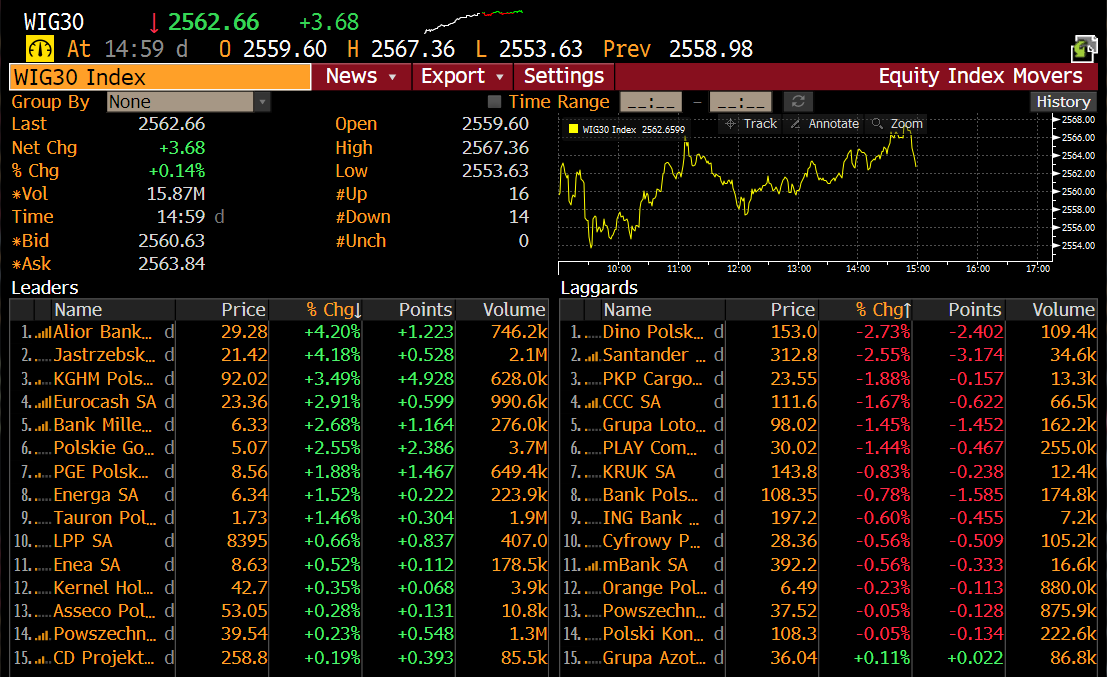Select Energa SA row in Leaders
The image size is (1107, 677).
(x=280, y=495)
